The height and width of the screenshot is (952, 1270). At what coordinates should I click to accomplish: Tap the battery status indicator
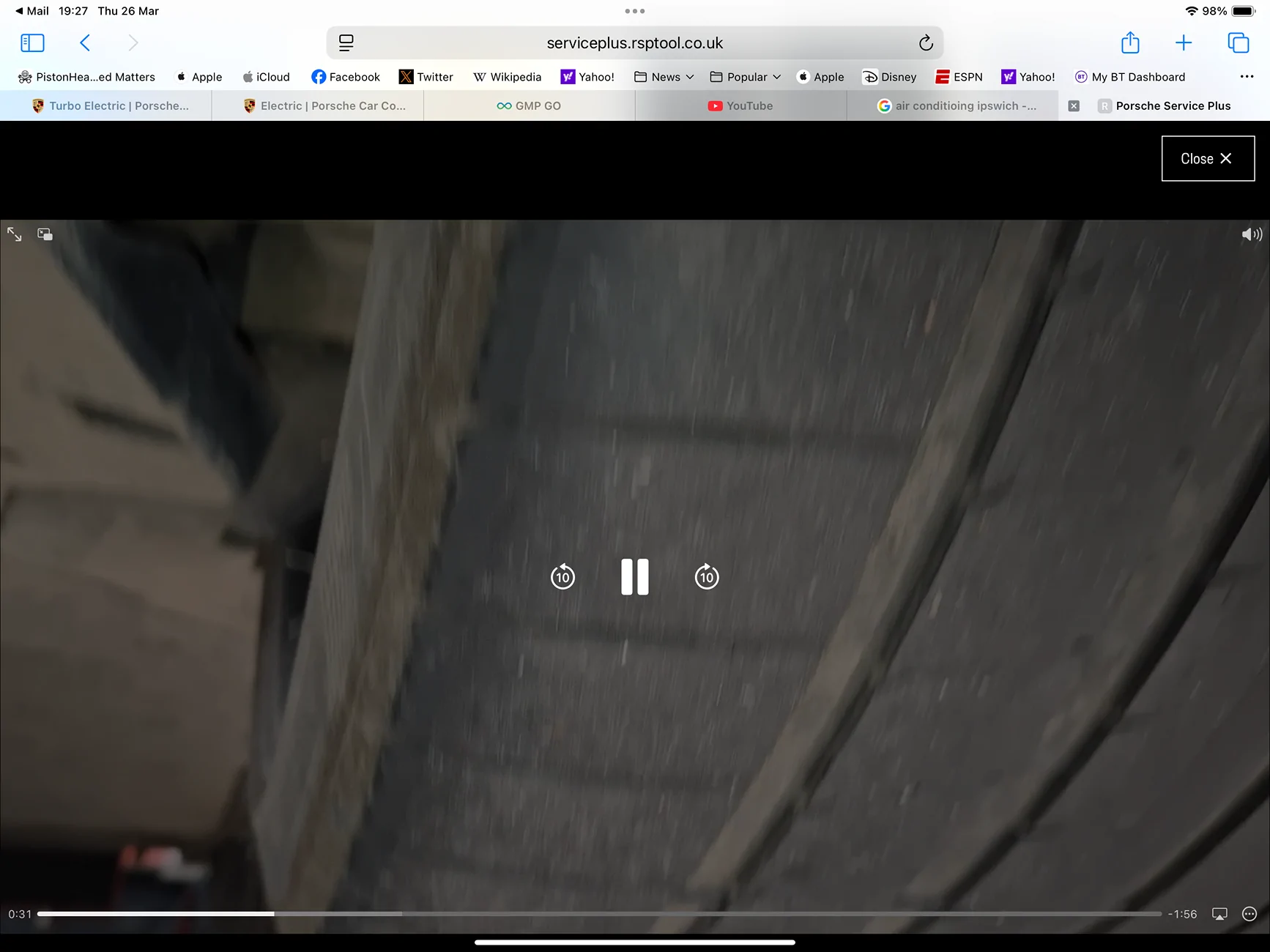tap(1244, 11)
